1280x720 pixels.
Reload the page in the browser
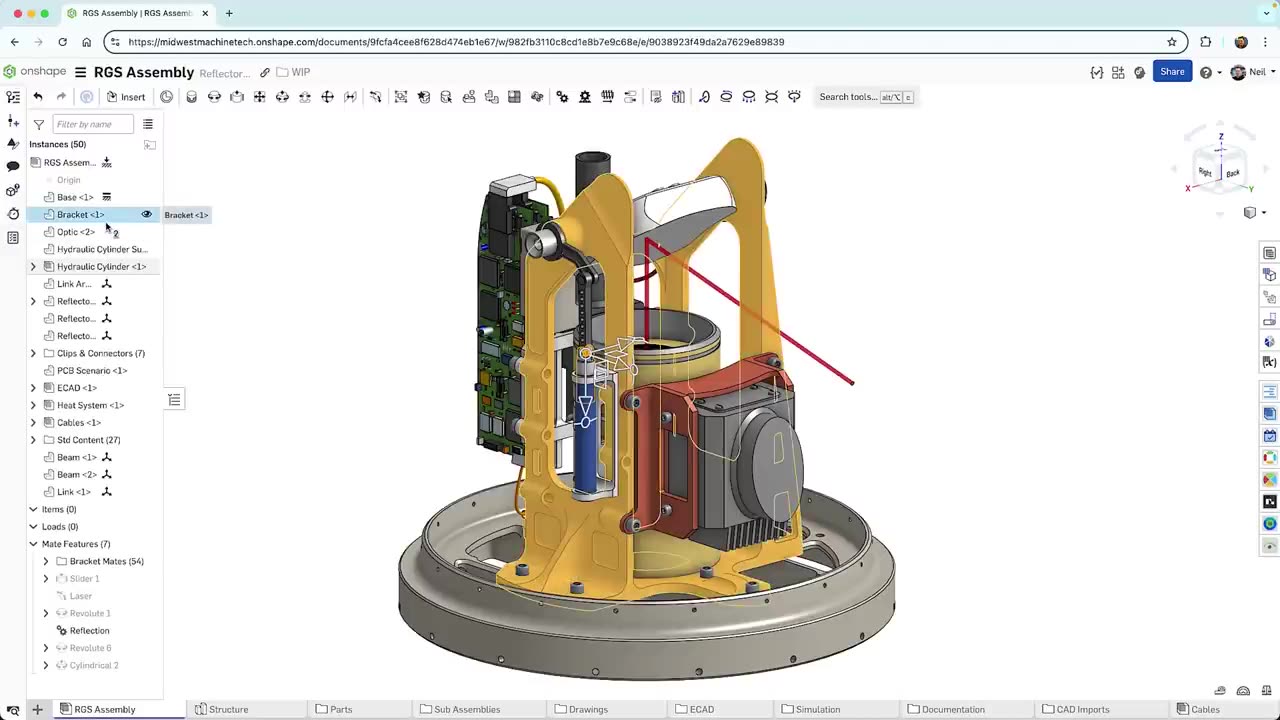coord(62,42)
